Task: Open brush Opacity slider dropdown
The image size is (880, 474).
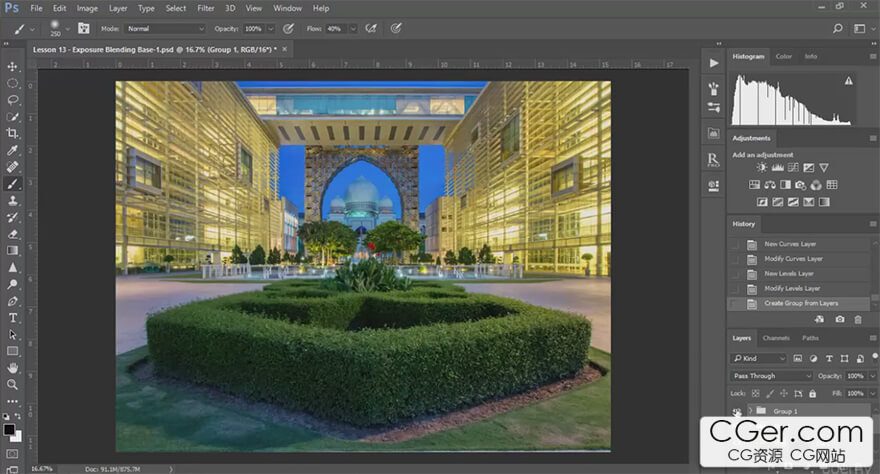Action: click(271, 29)
